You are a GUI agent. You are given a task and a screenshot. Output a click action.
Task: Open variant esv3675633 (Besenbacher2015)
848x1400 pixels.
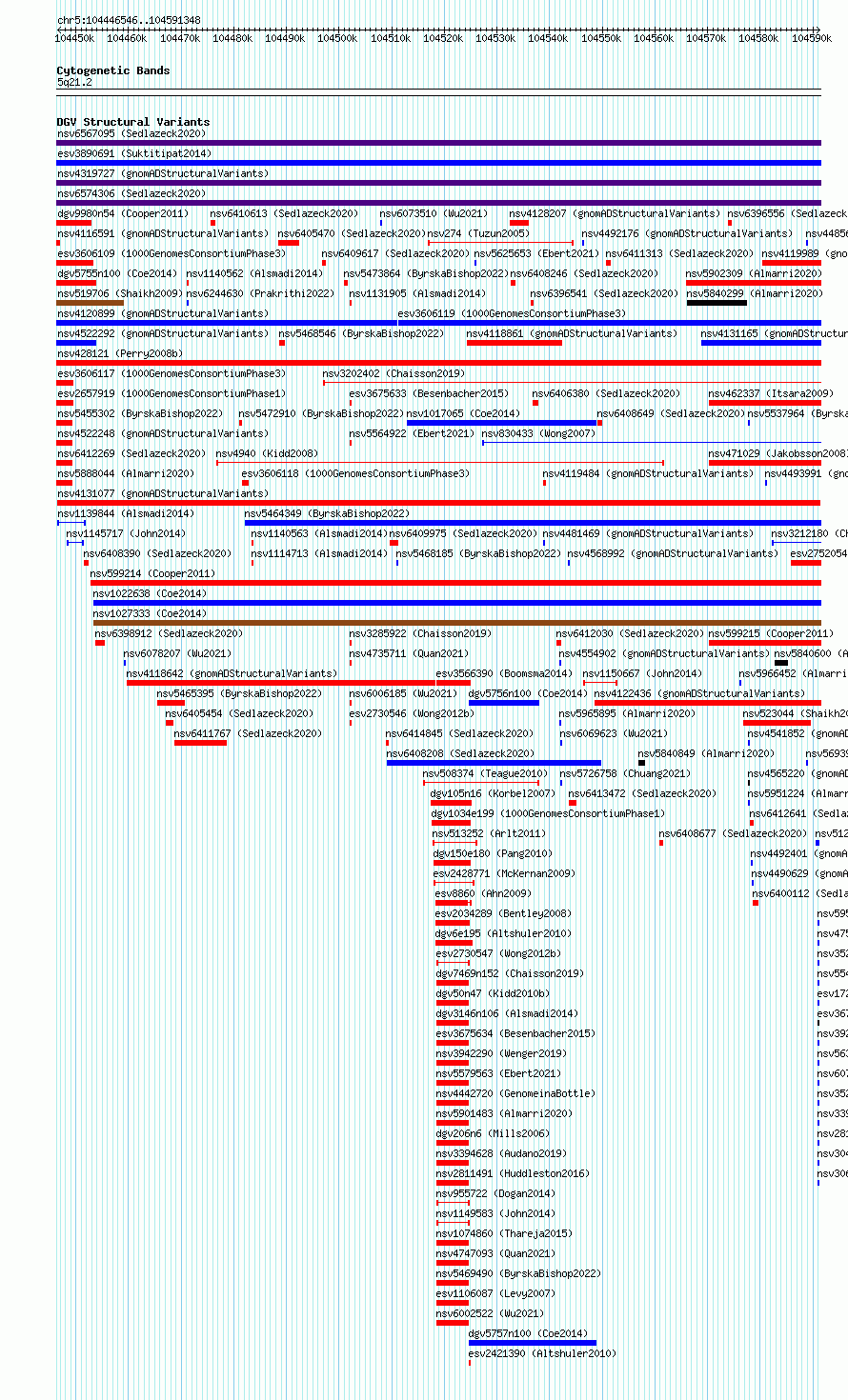(429, 394)
